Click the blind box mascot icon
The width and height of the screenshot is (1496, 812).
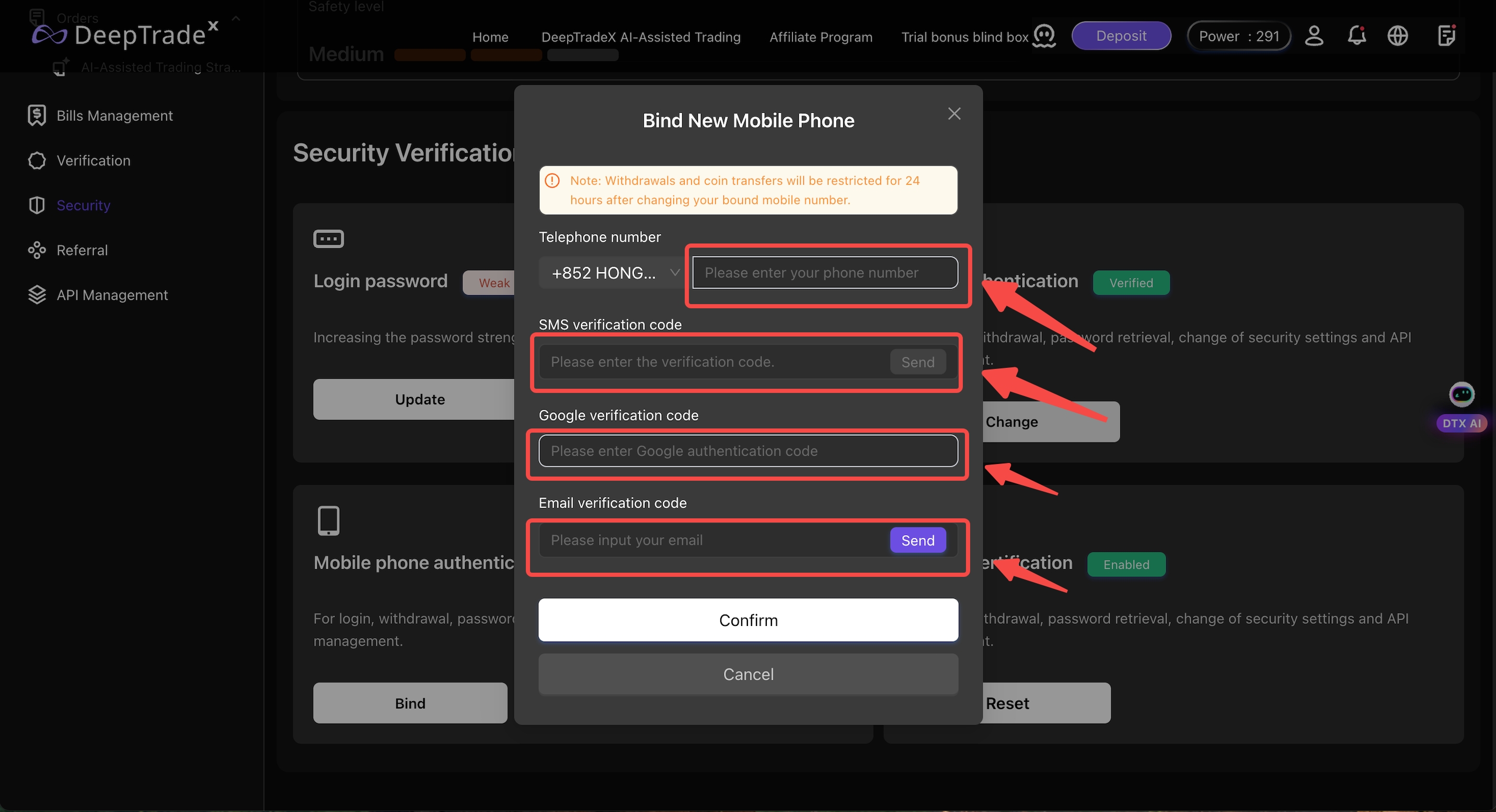click(x=1044, y=36)
